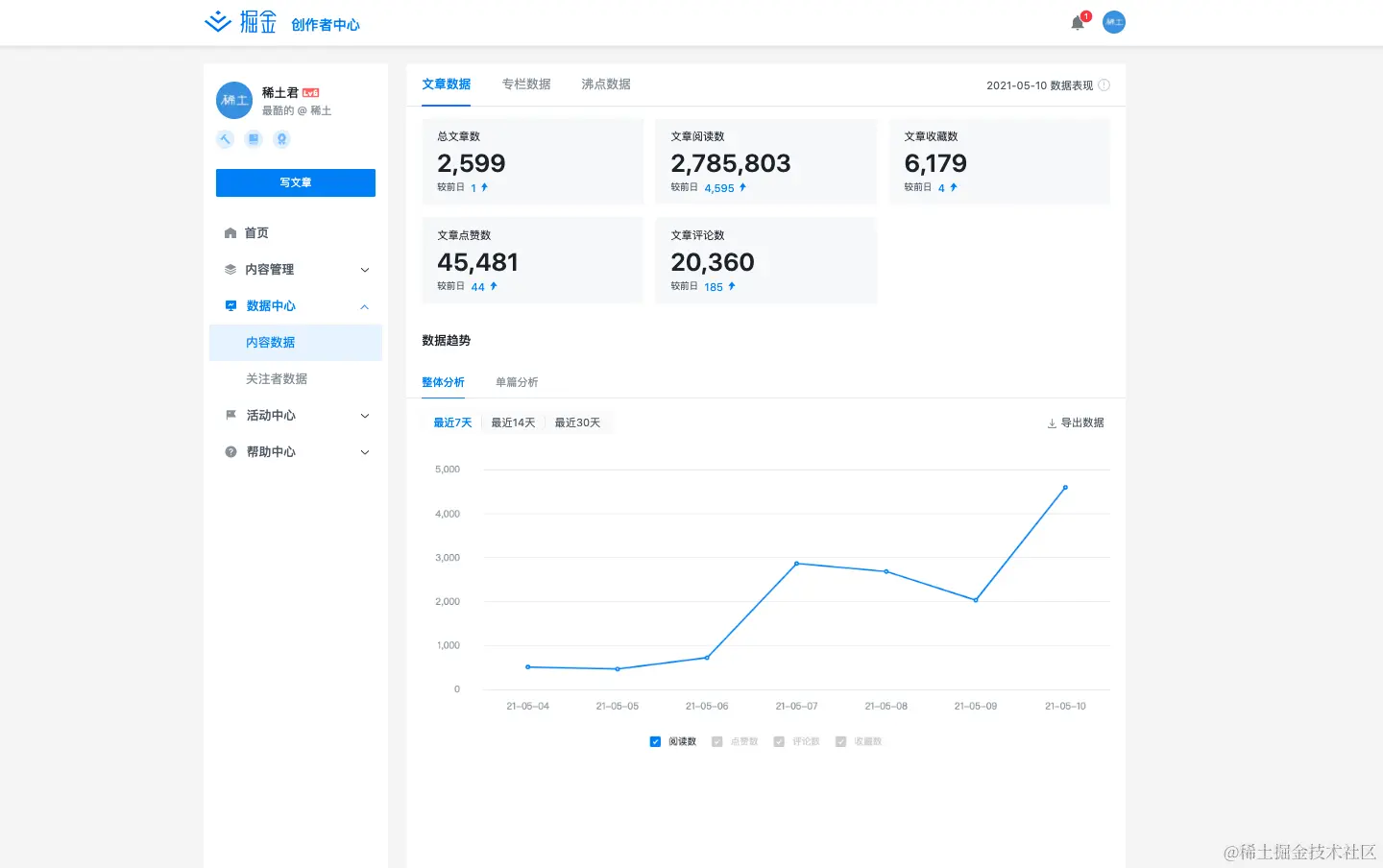Switch to the 专栏数据 tab
Screen dimensions: 1383x868
(x=526, y=84)
